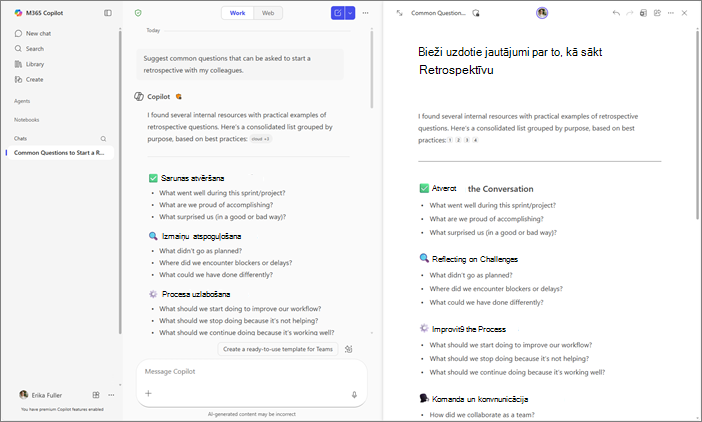702x422 pixels.
Task: Open New chat from the sidebar
Action: 33,33
